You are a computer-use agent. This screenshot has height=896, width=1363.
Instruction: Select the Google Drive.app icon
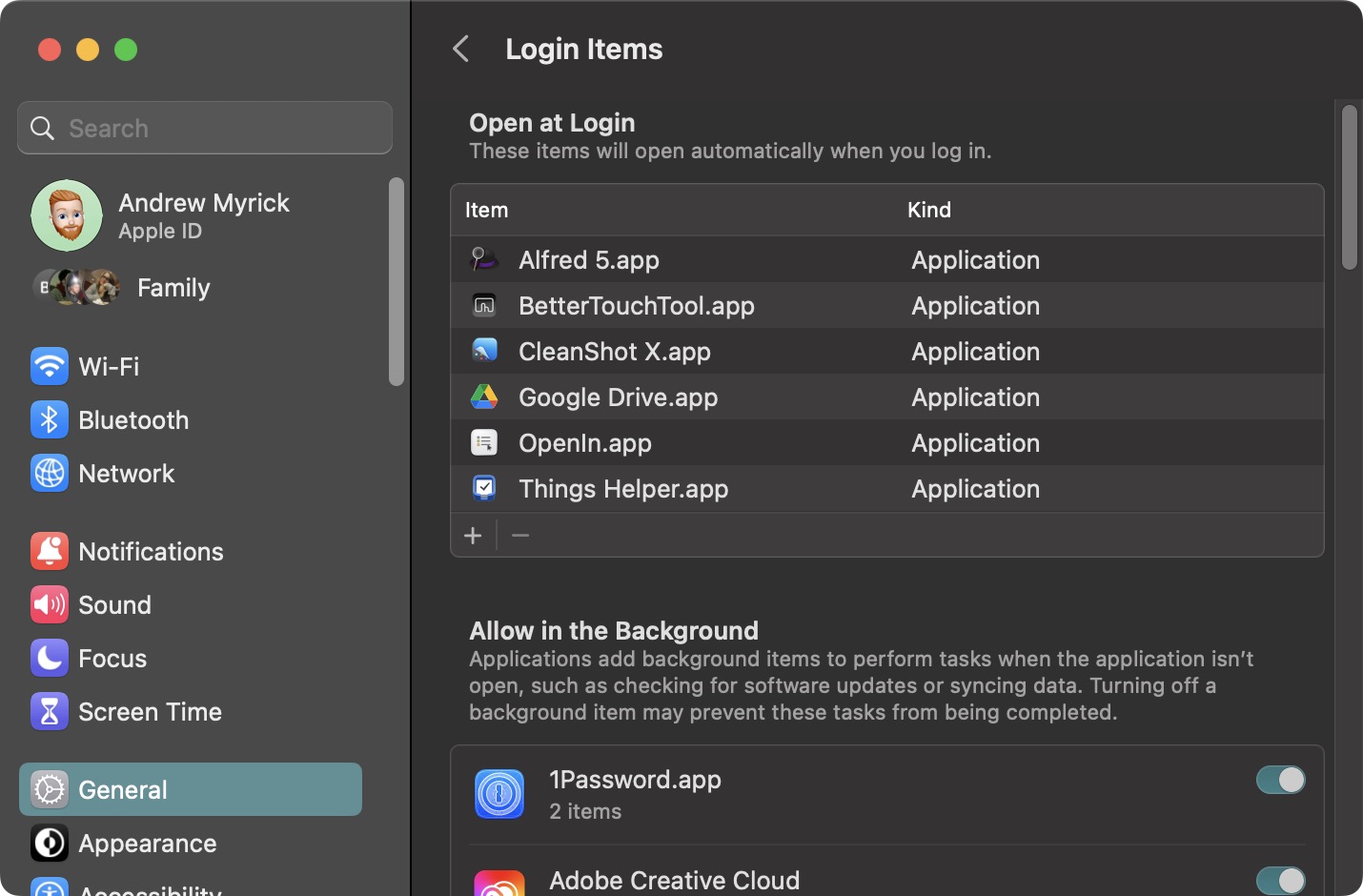point(484,397)
